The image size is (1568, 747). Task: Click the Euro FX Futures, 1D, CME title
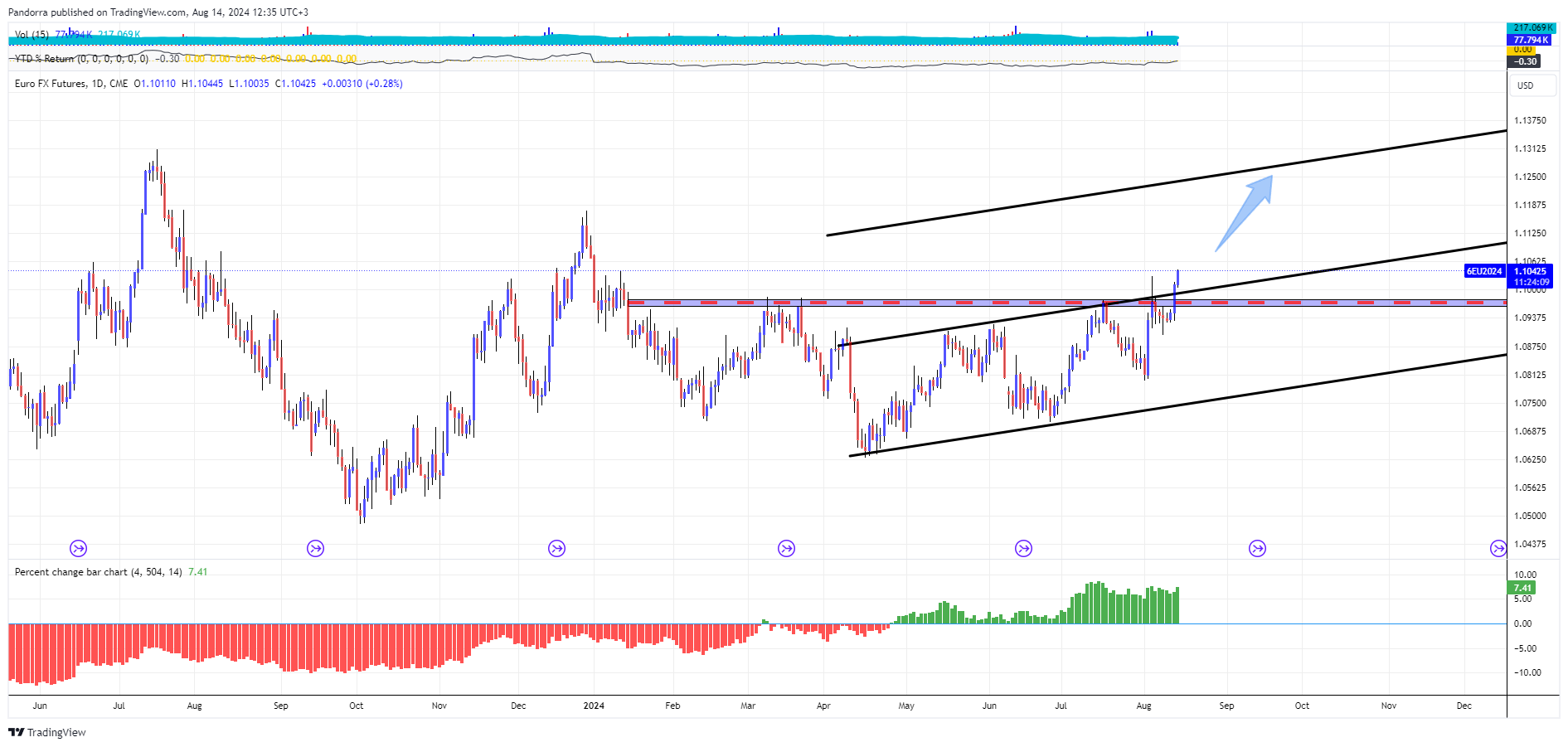point(71,84)
